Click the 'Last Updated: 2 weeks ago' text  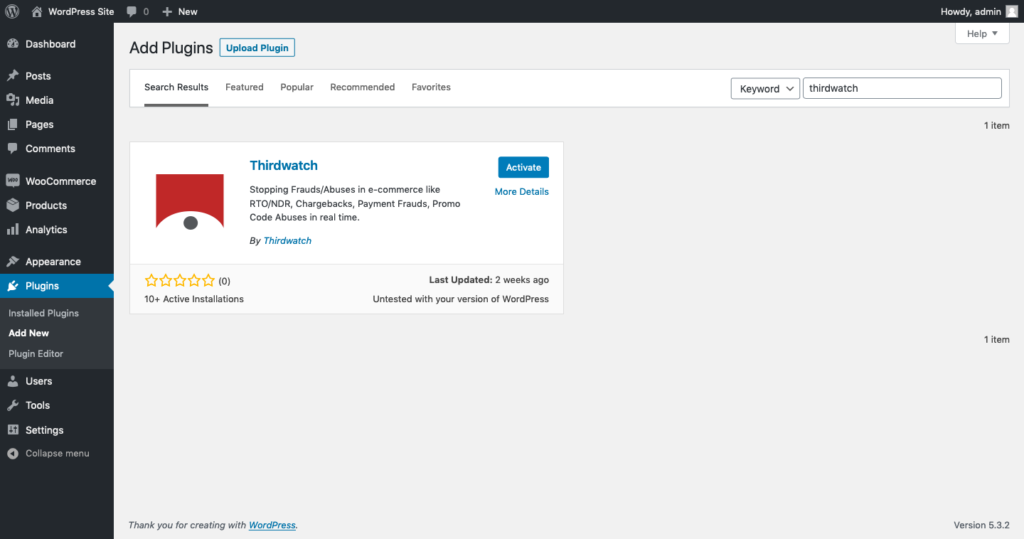click(x=488, y=280)
